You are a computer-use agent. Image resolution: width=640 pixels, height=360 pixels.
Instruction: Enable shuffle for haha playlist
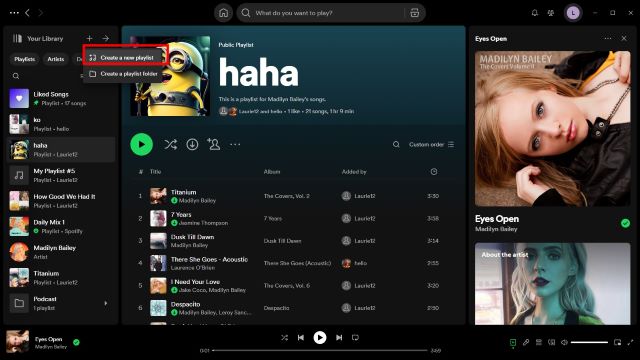point(171,144)
